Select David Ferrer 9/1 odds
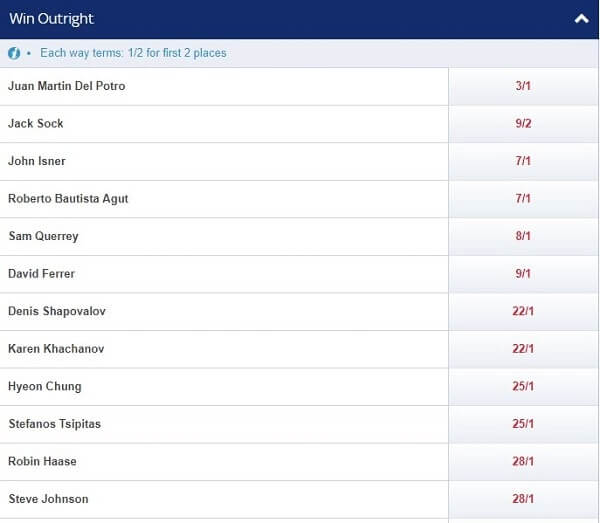600x523 pixels. coord(523,274)
